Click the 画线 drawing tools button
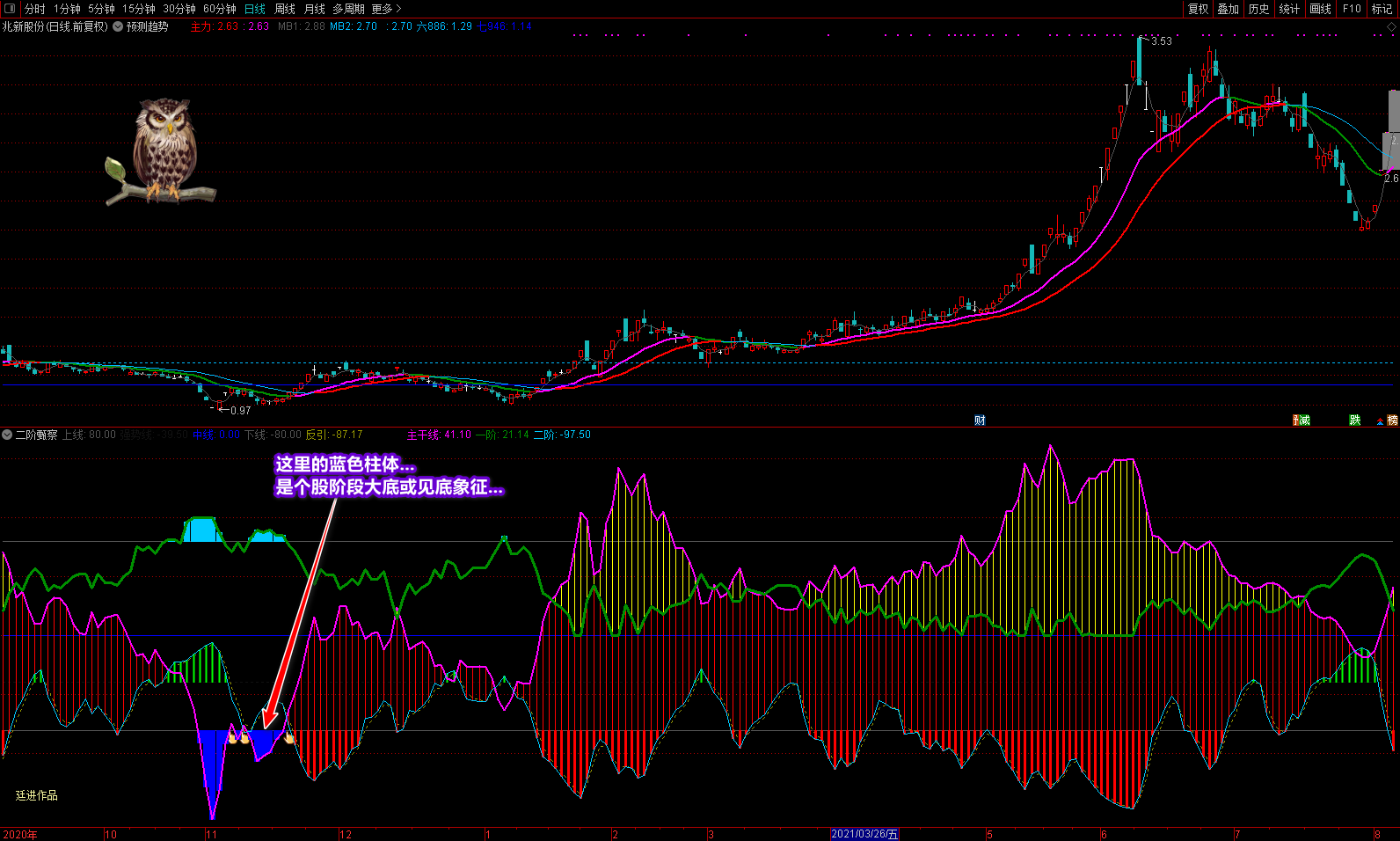The width and height of the screenshot is (1400, 841). (1320, 9)
